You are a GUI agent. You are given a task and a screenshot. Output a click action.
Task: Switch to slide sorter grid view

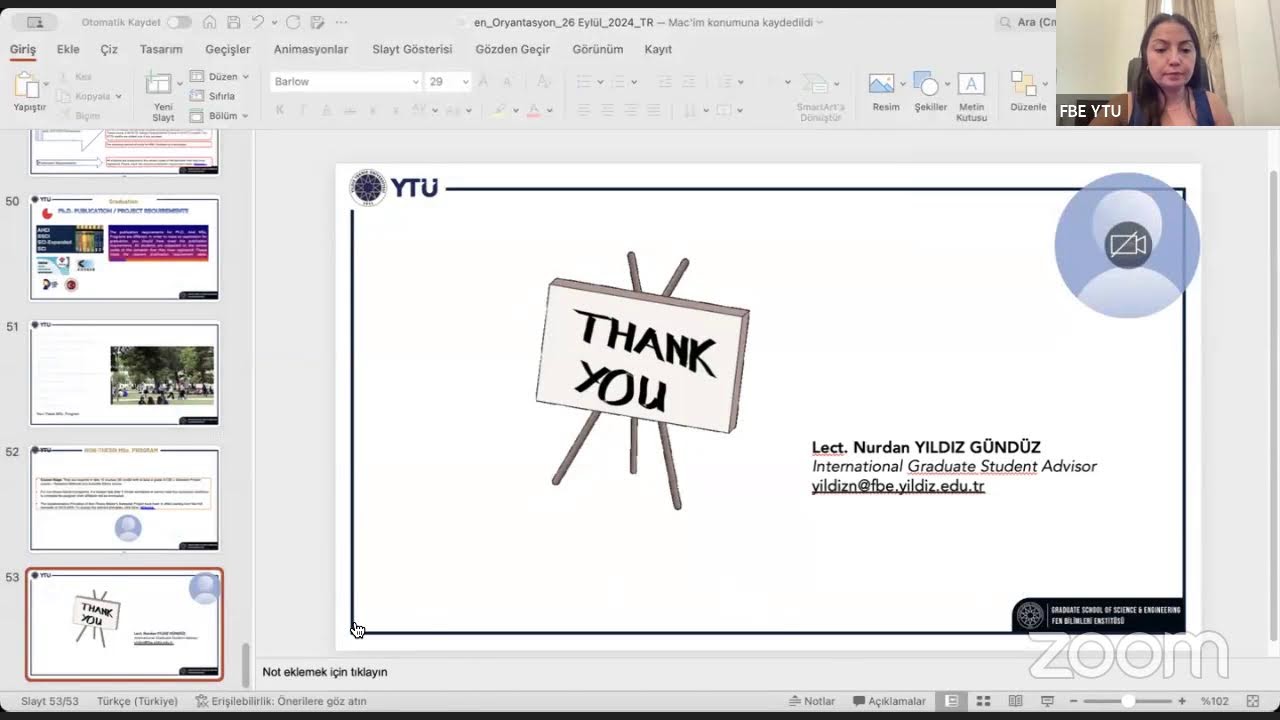click(x=983, y=701)
